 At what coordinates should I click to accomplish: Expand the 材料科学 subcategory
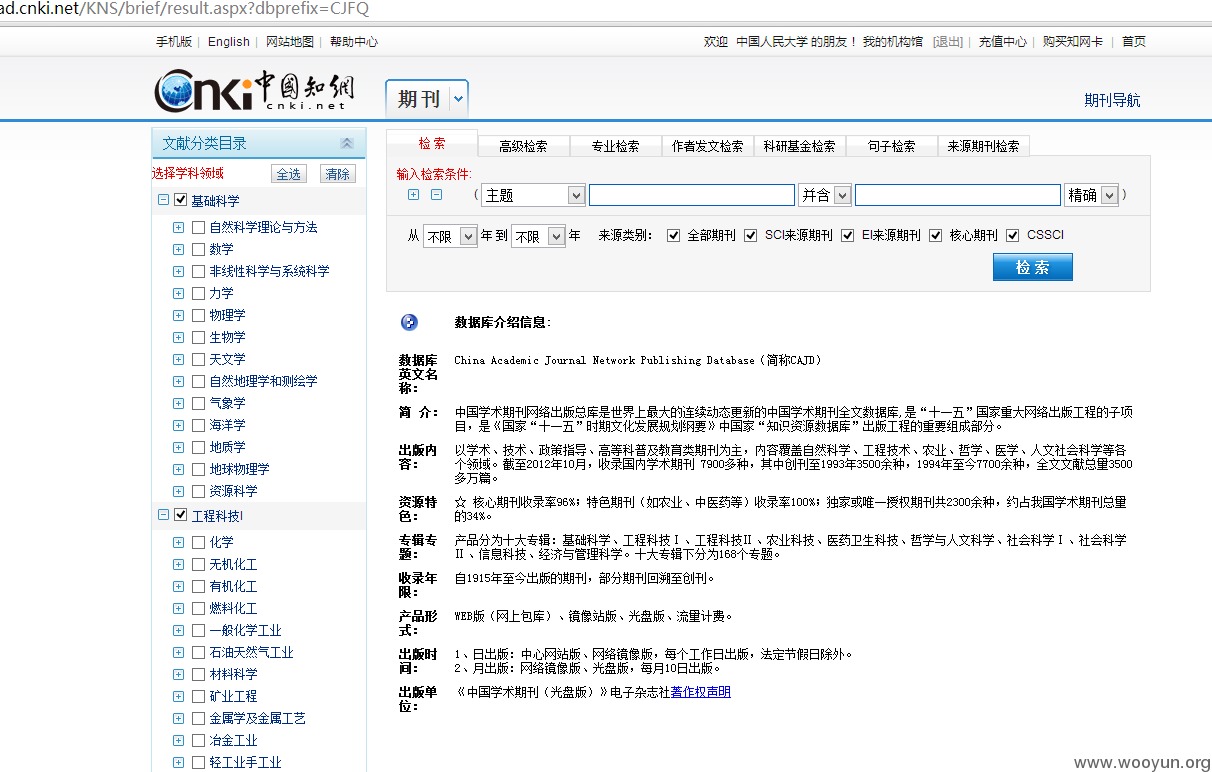[x=178, y=674]
